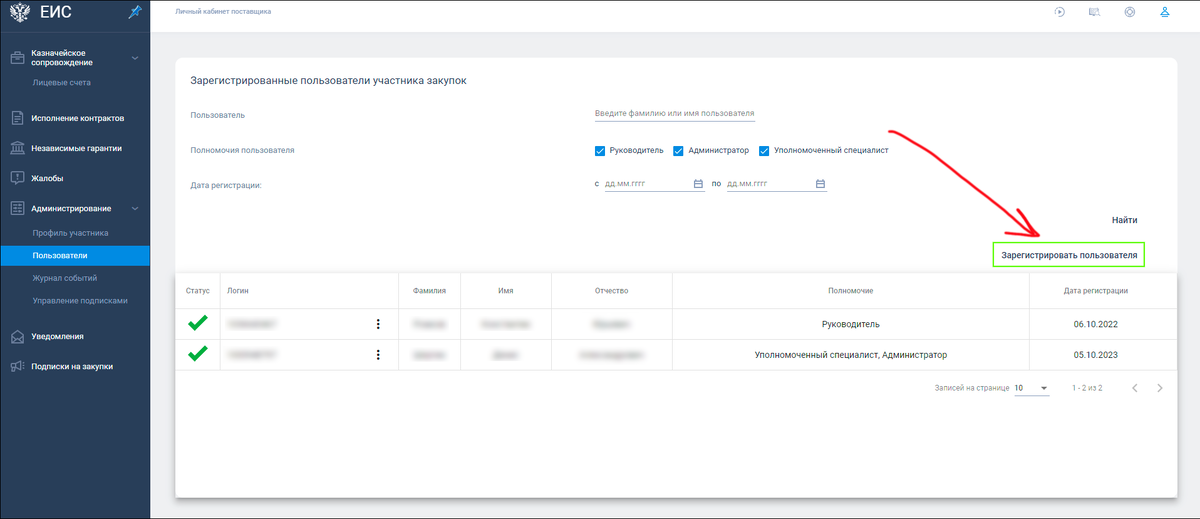Click the Полномочие column header
This screenshot has width=1200, height=519.
[851, 290]
